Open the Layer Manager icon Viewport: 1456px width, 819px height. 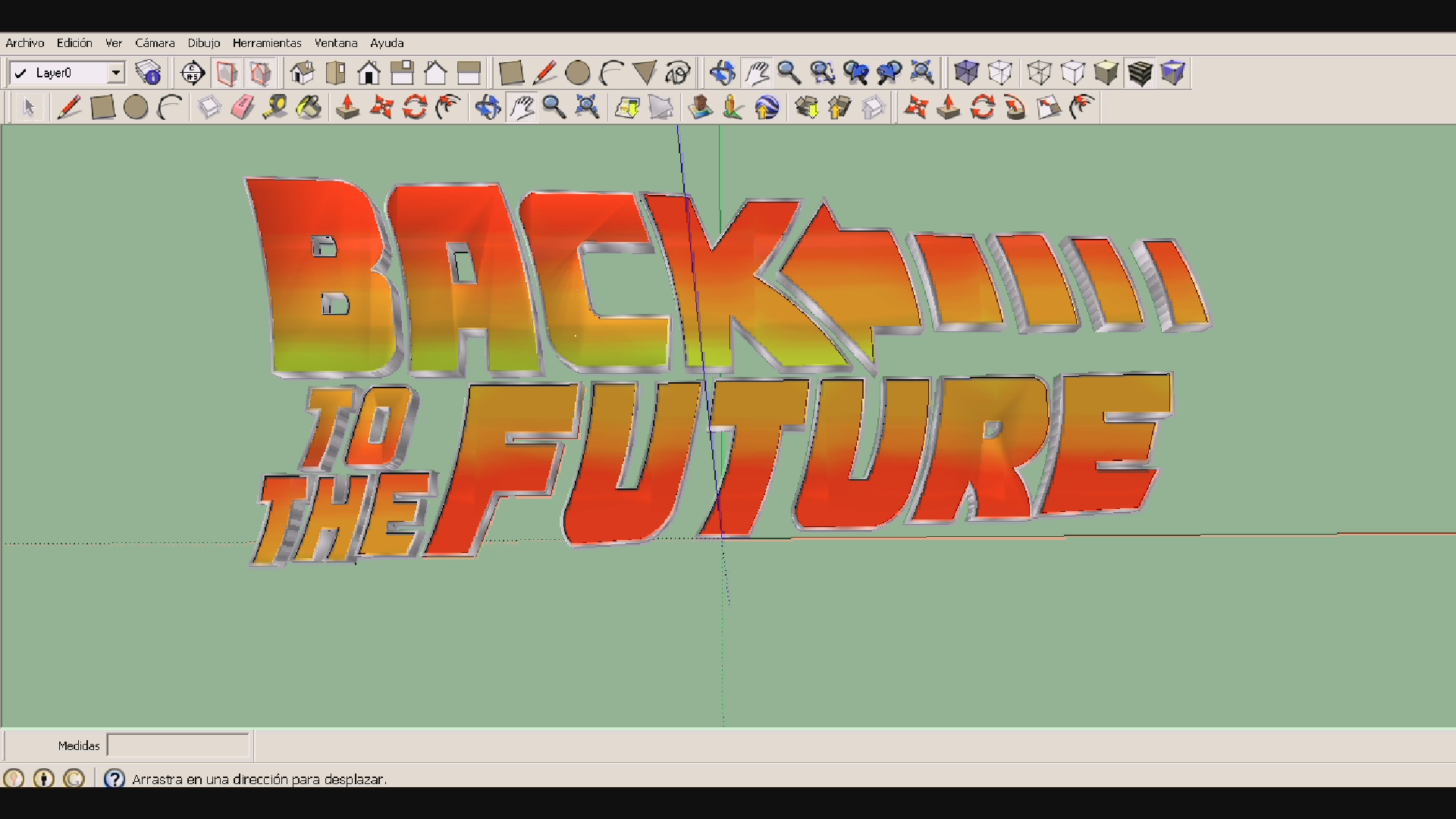coord(148,73)
